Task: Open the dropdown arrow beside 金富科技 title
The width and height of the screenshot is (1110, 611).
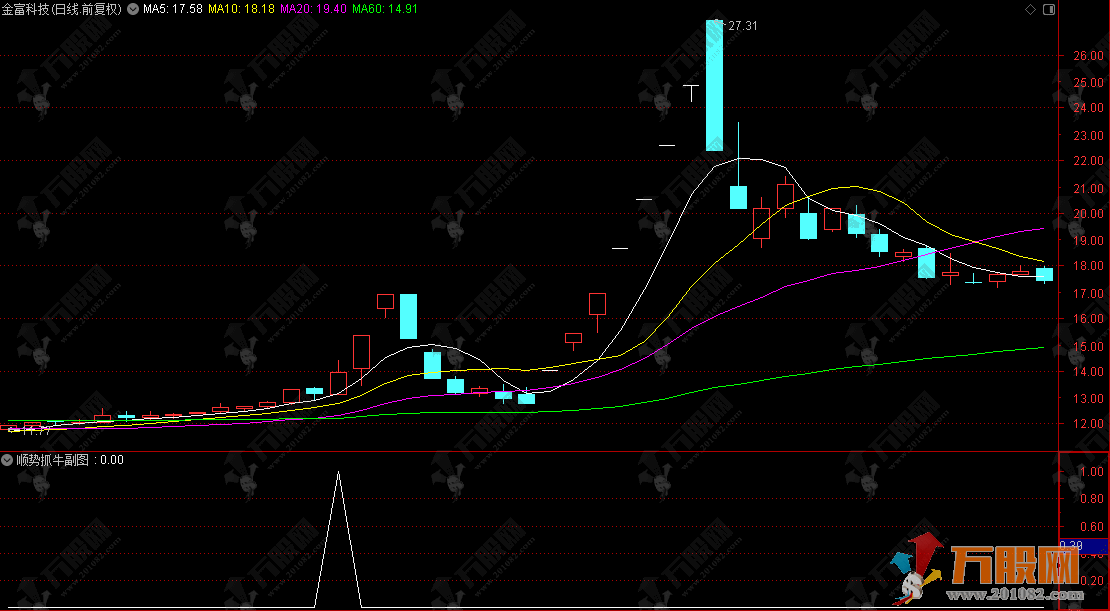Action: point(133,9)
